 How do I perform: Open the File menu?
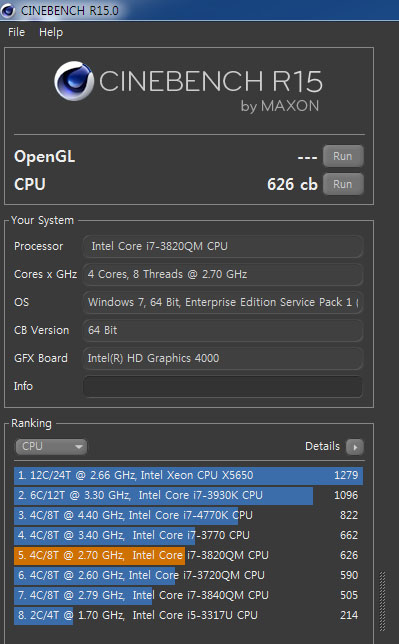pos(16,32)
